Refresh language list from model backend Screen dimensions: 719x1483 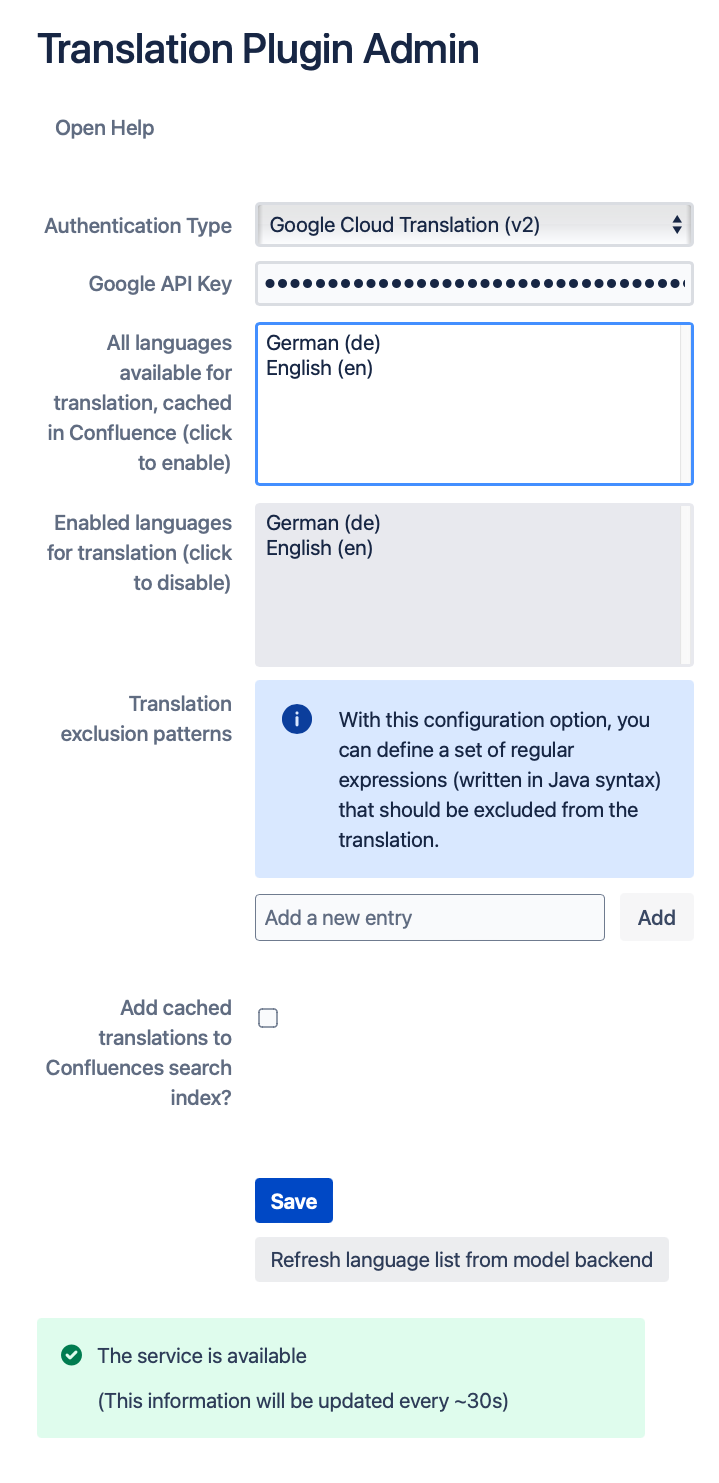(x=462, y=1259)
